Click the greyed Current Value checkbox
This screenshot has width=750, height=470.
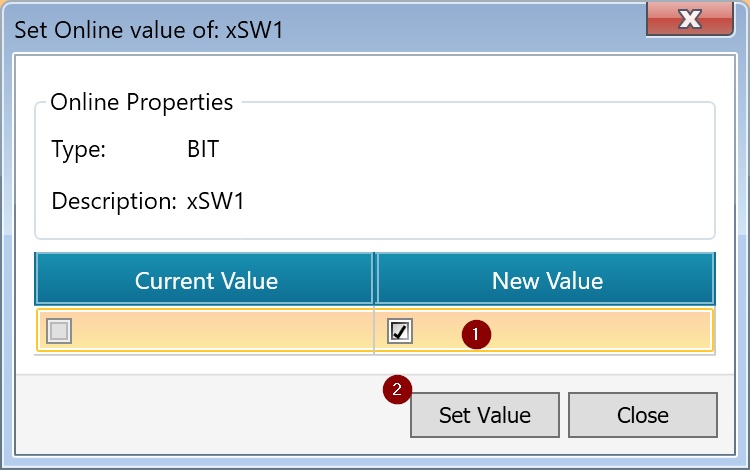point(59,331)
